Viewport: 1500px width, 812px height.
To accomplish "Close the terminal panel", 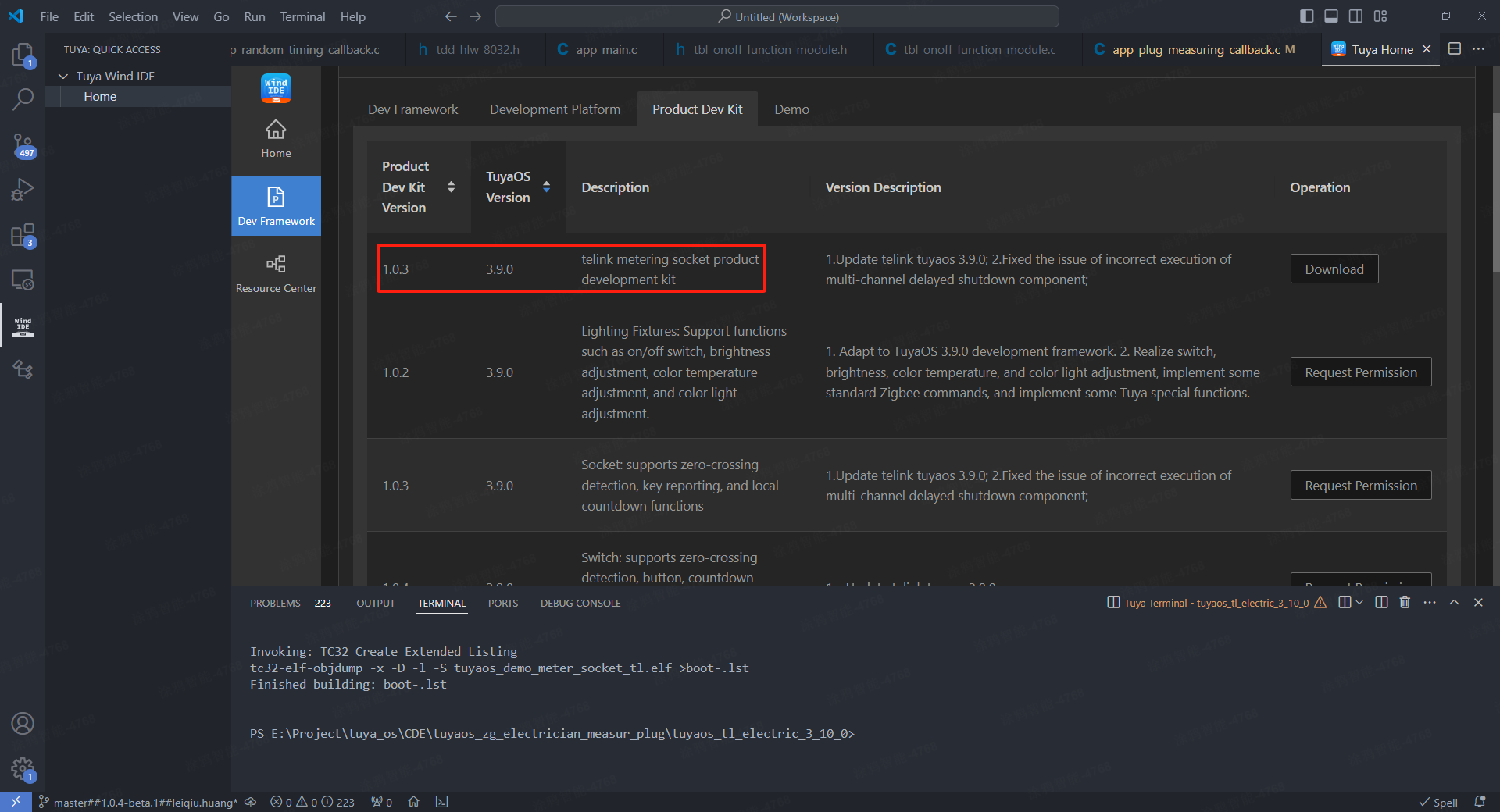I will coord(1478,603).
